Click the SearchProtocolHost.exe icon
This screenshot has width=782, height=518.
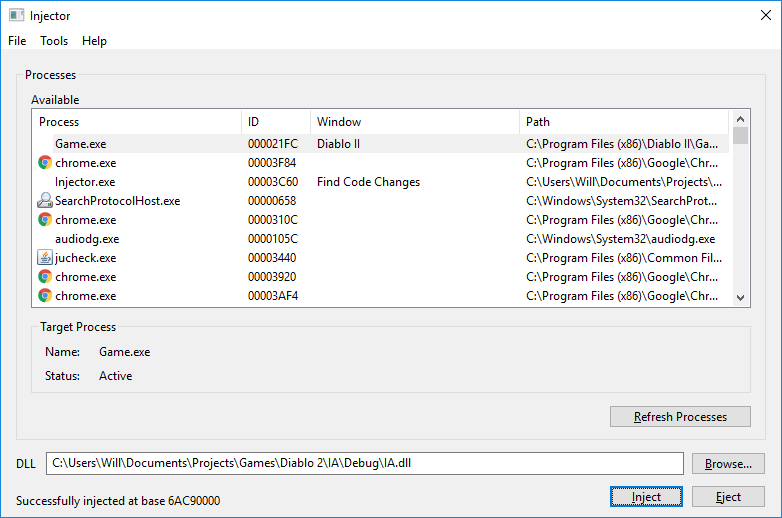pyautogui.click(x=45, y=200)
